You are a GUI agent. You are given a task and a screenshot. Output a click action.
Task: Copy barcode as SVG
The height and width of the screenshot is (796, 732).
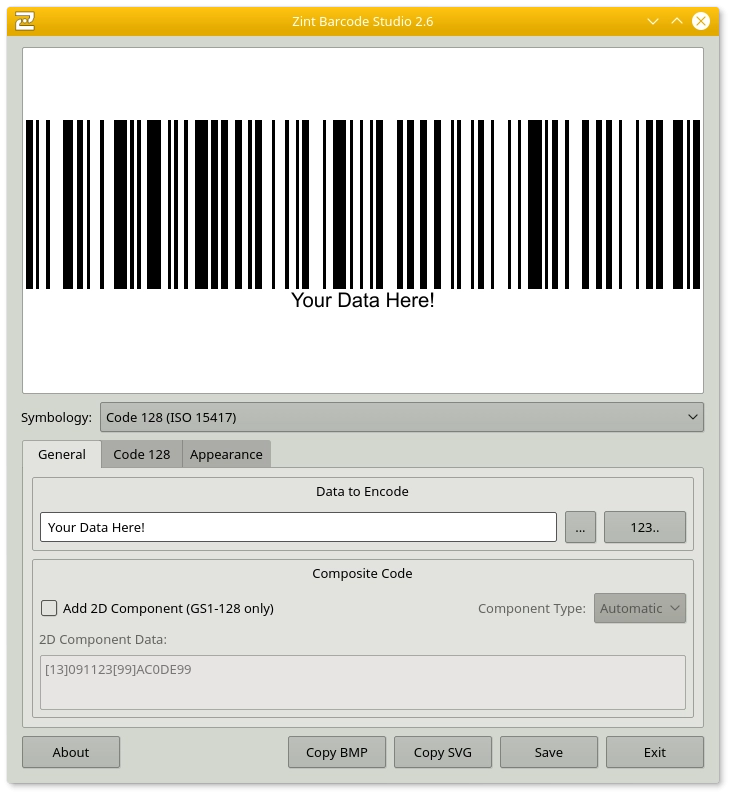(x=443, y=752)
